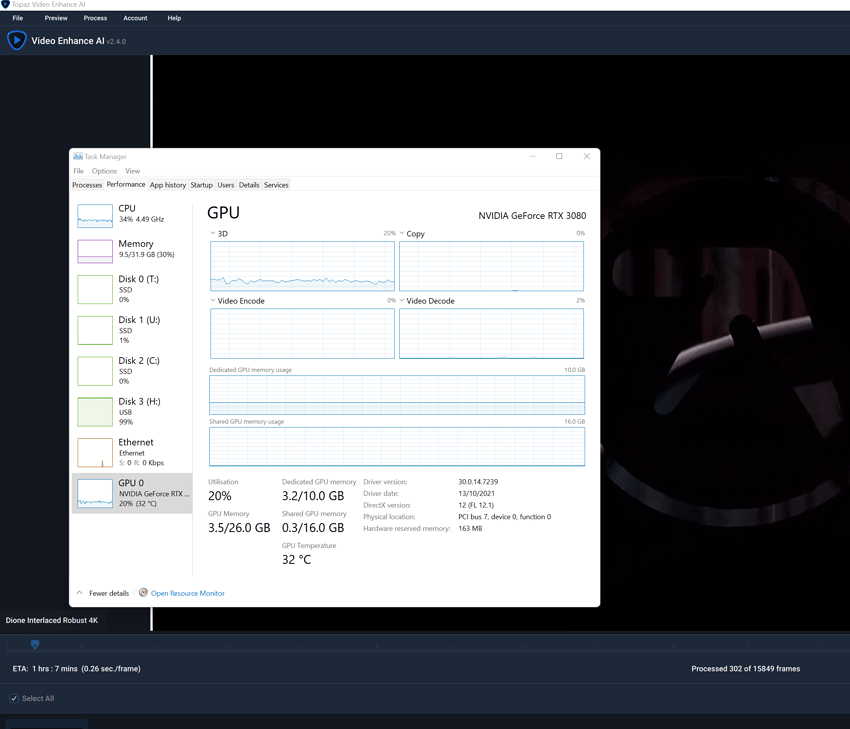Viewport: 850px width, 729px height.
Task: Switch to Processes tab
Action: [87, 185]
